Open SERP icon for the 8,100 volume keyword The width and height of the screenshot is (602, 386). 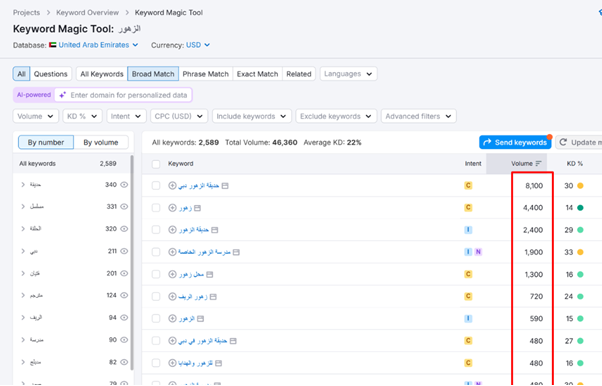(x=225, y=186)
